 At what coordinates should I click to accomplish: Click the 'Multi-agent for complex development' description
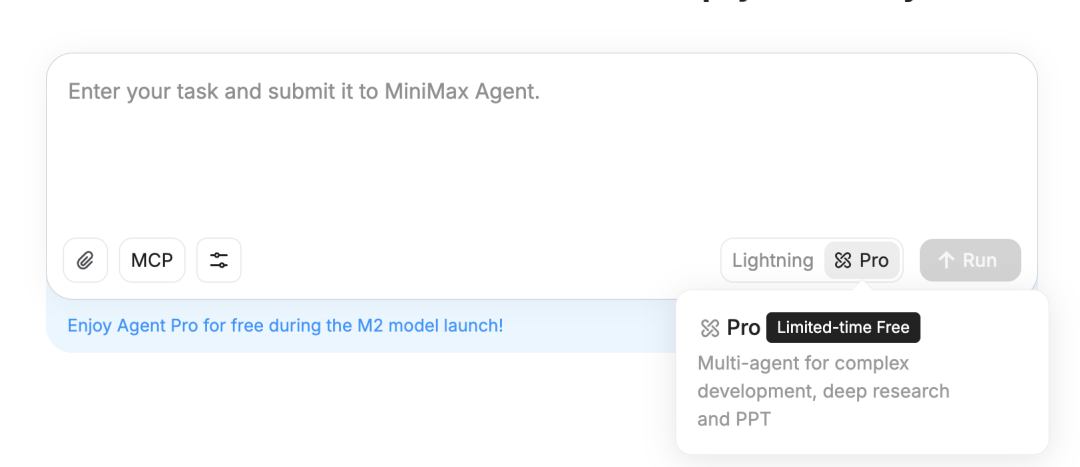tap(803, 363)
